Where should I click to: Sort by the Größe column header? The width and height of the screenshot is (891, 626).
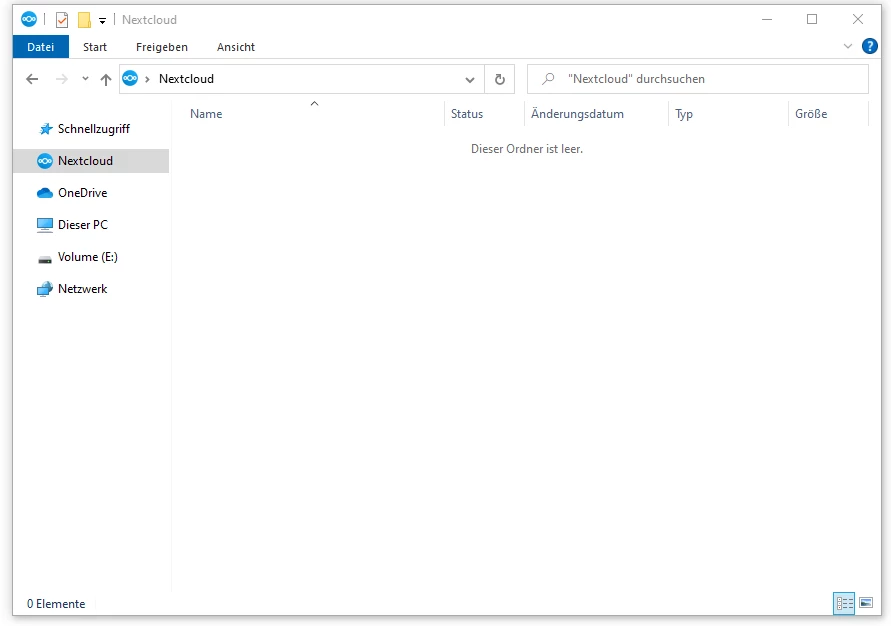pos(828,114)
